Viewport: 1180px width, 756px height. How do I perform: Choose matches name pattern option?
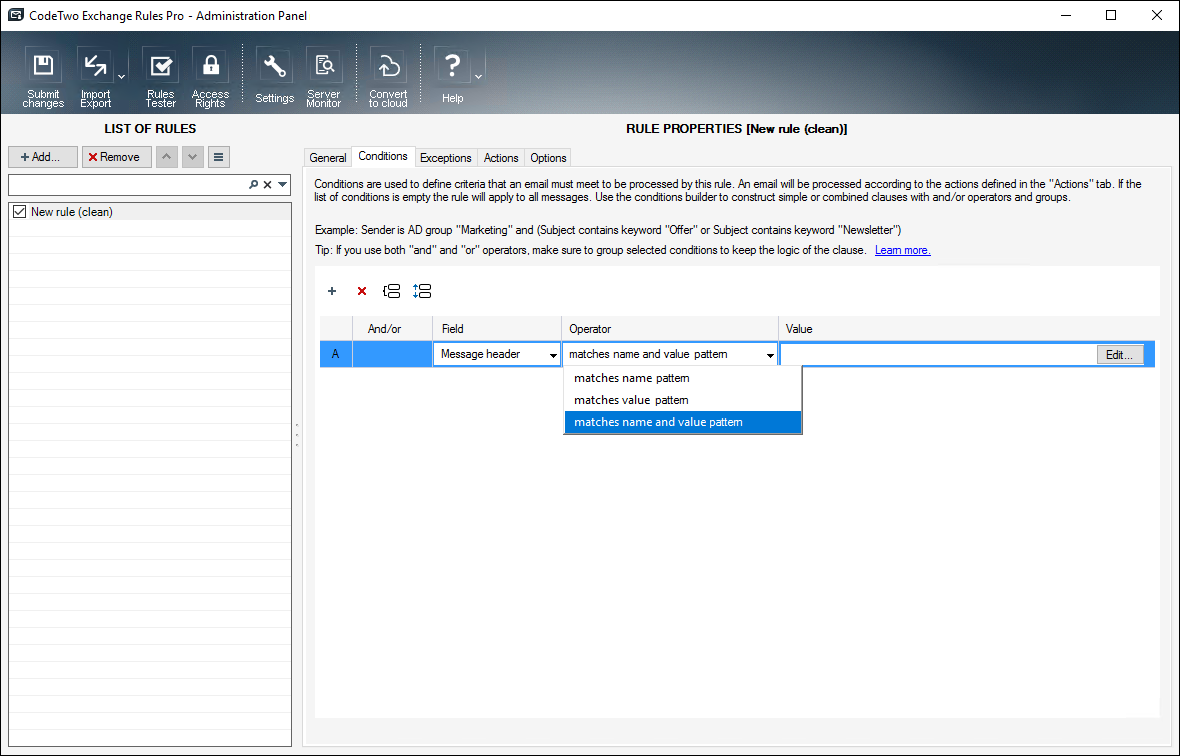coord(683,378)
